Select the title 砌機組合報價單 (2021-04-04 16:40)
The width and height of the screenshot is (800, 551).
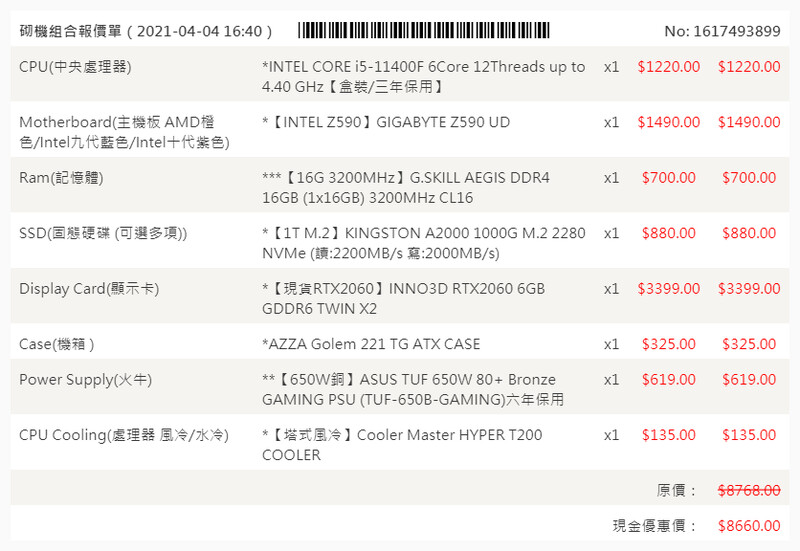pos(146,31)
